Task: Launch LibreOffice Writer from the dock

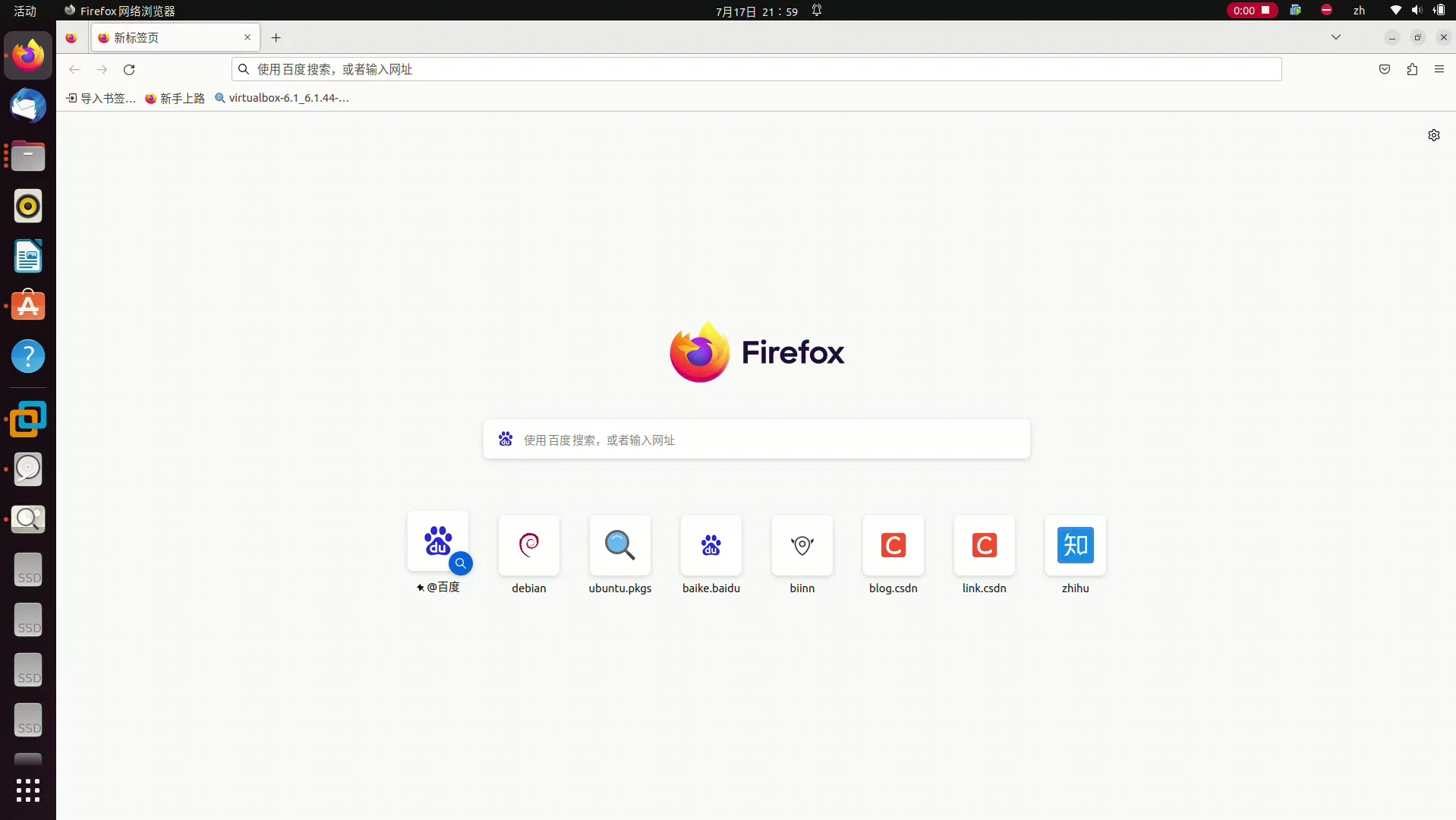Action: [27, 257]
